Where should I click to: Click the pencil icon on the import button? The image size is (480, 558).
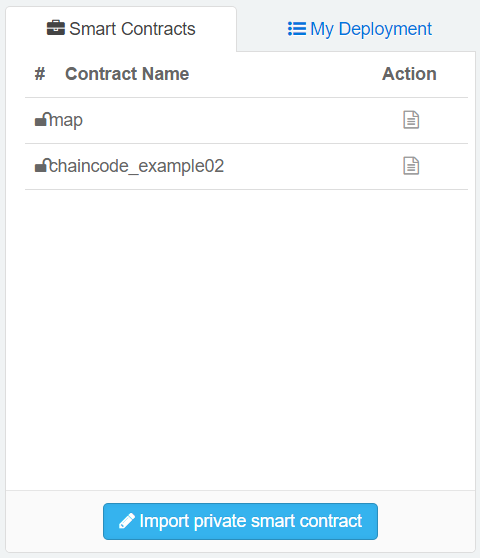tap(127, 521)
